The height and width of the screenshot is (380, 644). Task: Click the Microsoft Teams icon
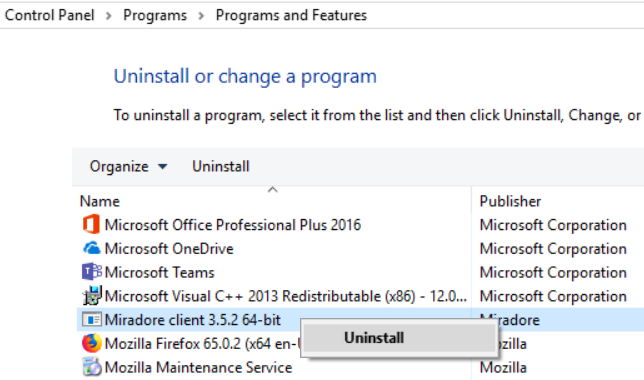pos(92,272)
